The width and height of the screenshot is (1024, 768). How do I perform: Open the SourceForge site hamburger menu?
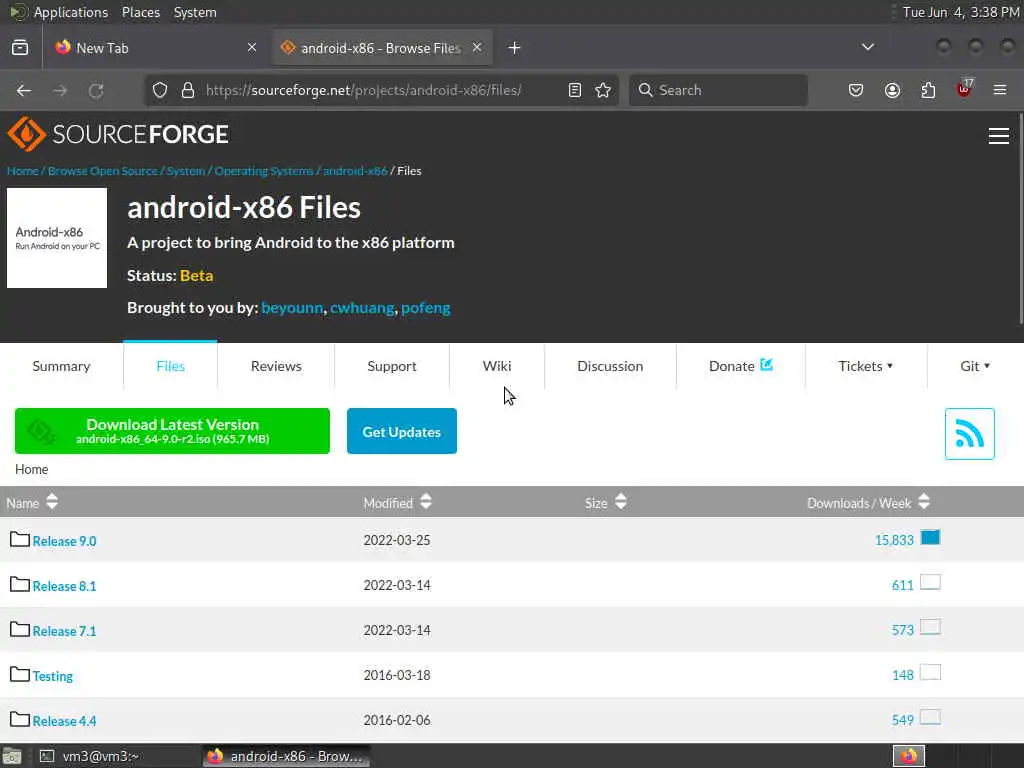coord(999,135)
